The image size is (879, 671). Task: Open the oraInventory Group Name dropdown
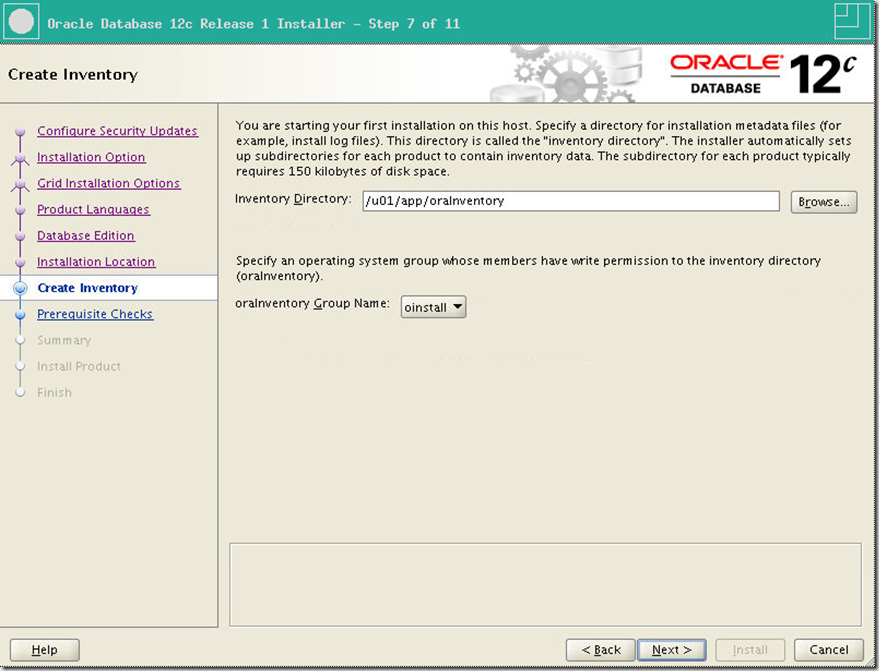(433, 307)
